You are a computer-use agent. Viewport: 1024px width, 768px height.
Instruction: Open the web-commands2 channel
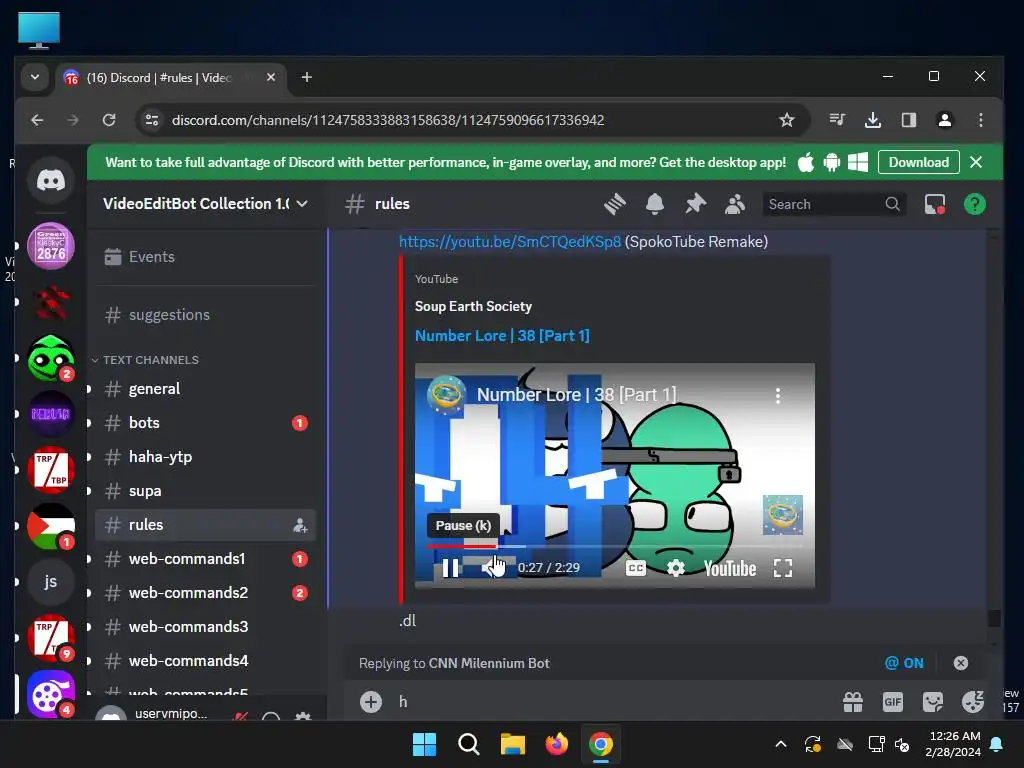click(x=205, y=592)
